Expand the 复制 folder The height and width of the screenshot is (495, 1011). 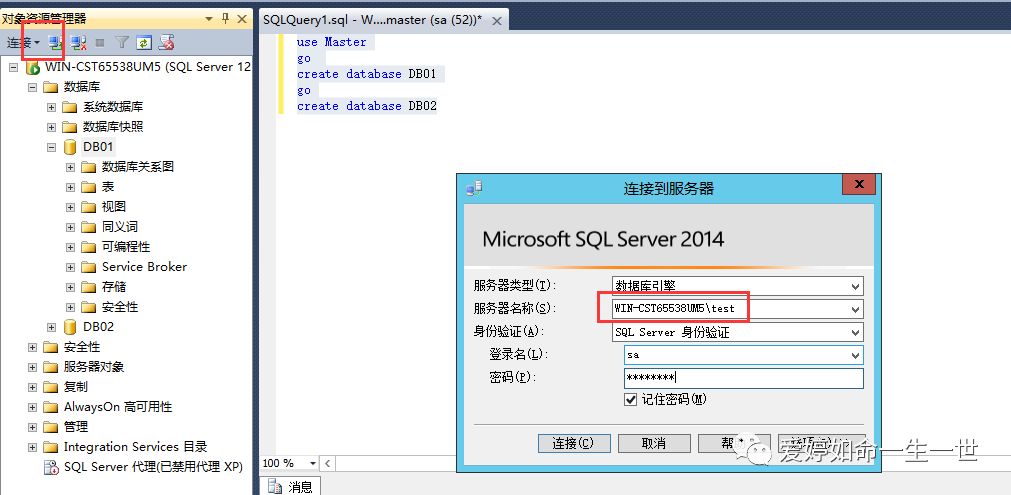pos(32,387)
